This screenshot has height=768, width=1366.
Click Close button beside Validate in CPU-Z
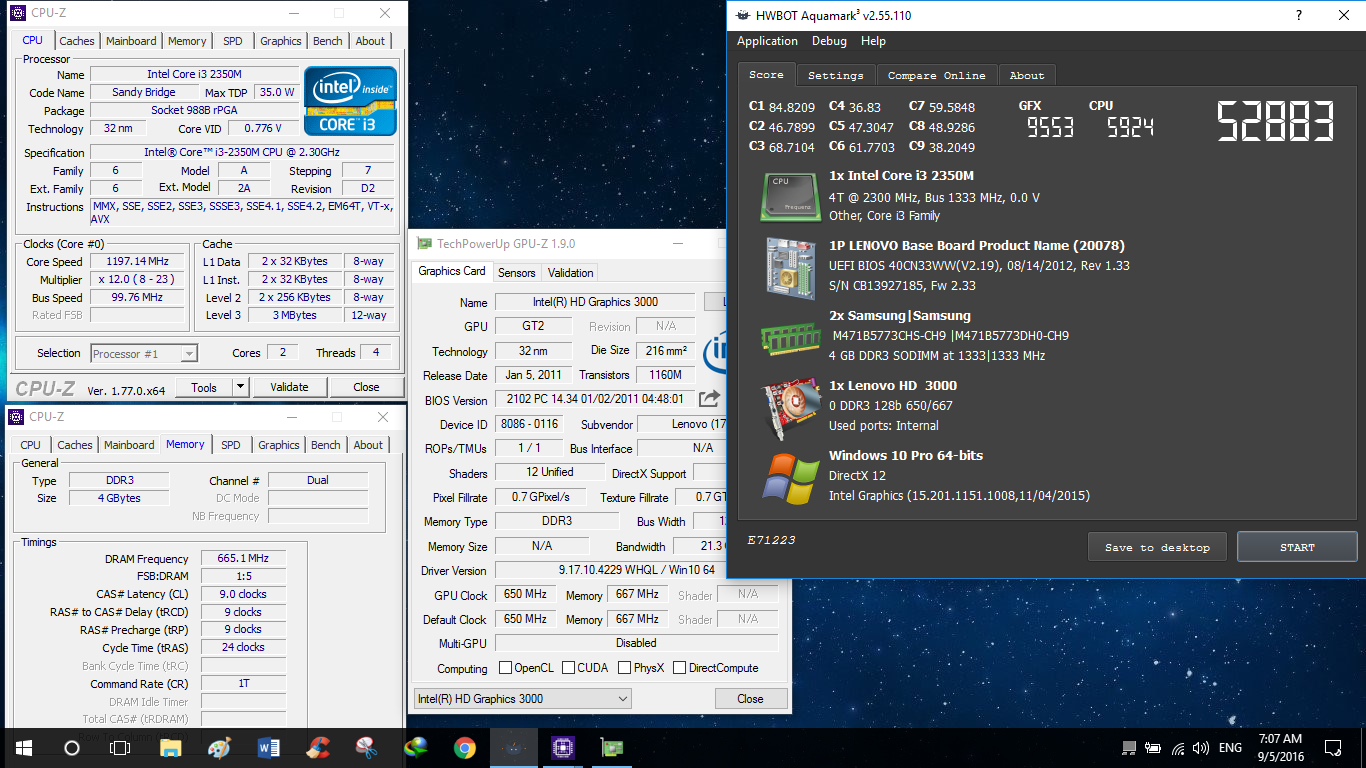[366, 387]
